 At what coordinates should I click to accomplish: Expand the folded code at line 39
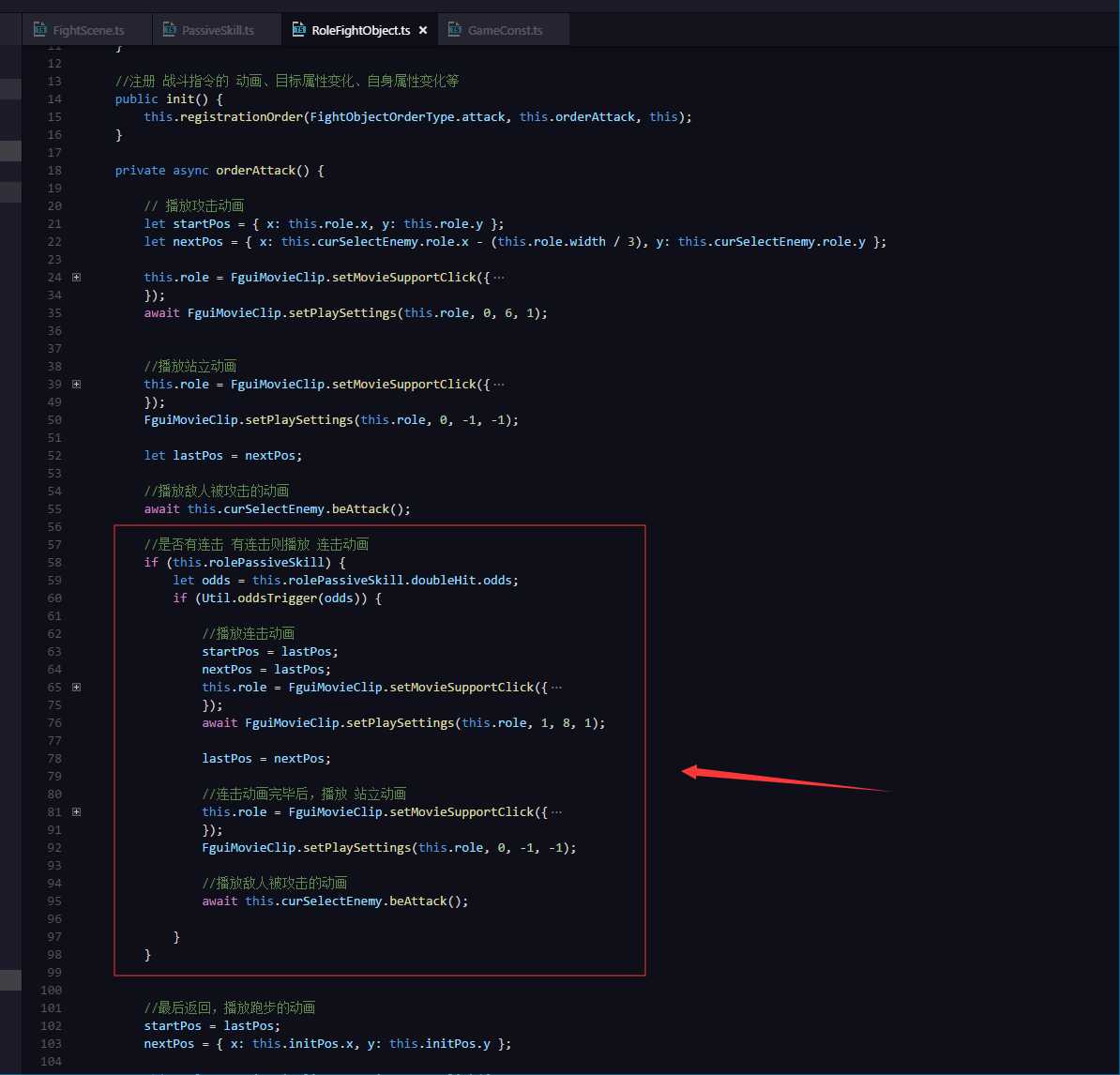click(76, 385)
